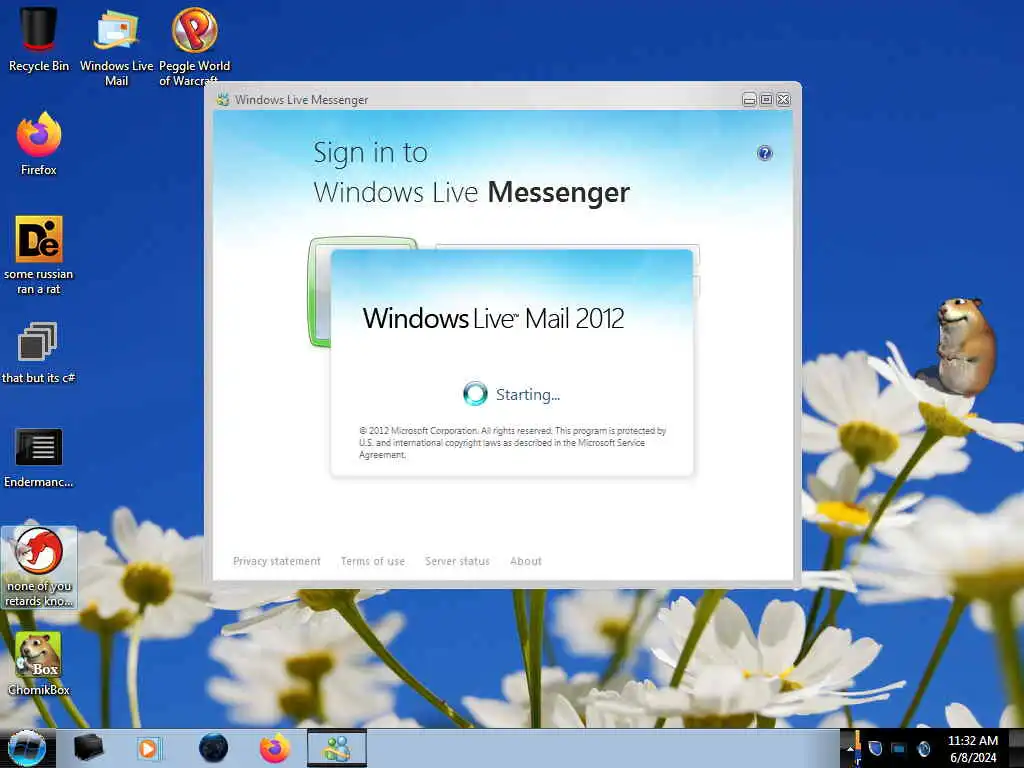Open the Recycle Bin desktop icon
Screen dimensions: 1024x768
39,38
